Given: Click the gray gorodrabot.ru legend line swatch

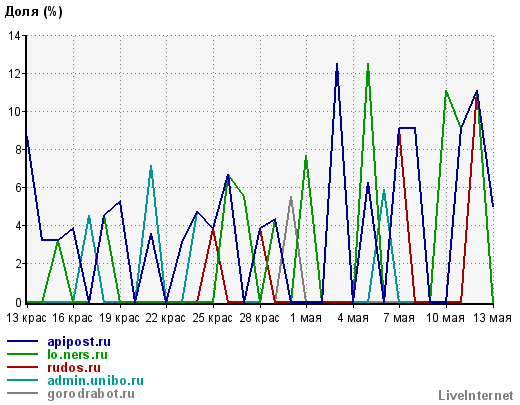Looking at the screenshot, I should pos(23,393).
